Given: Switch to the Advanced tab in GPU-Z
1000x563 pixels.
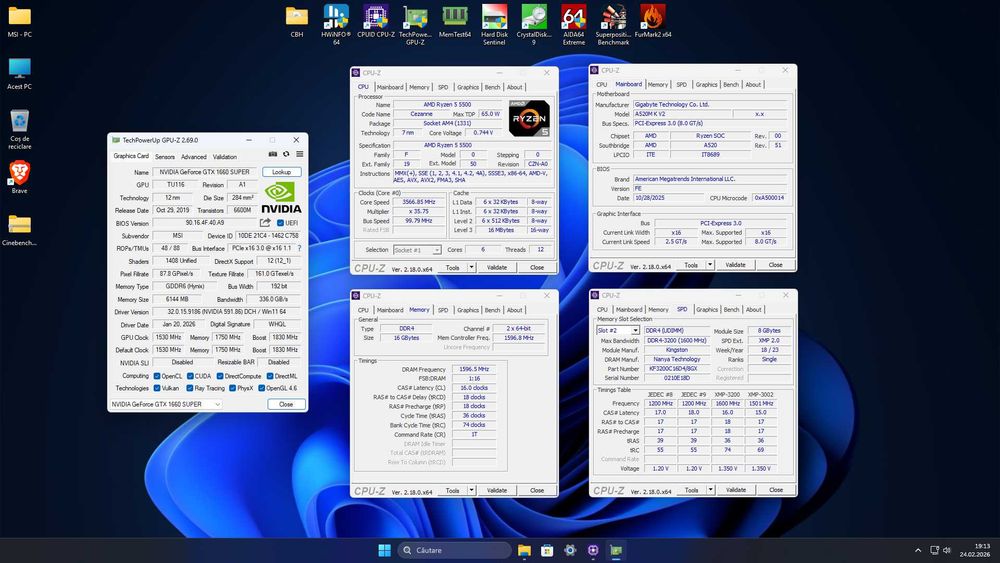Looking at the screenshot, I should pos(193,157).
